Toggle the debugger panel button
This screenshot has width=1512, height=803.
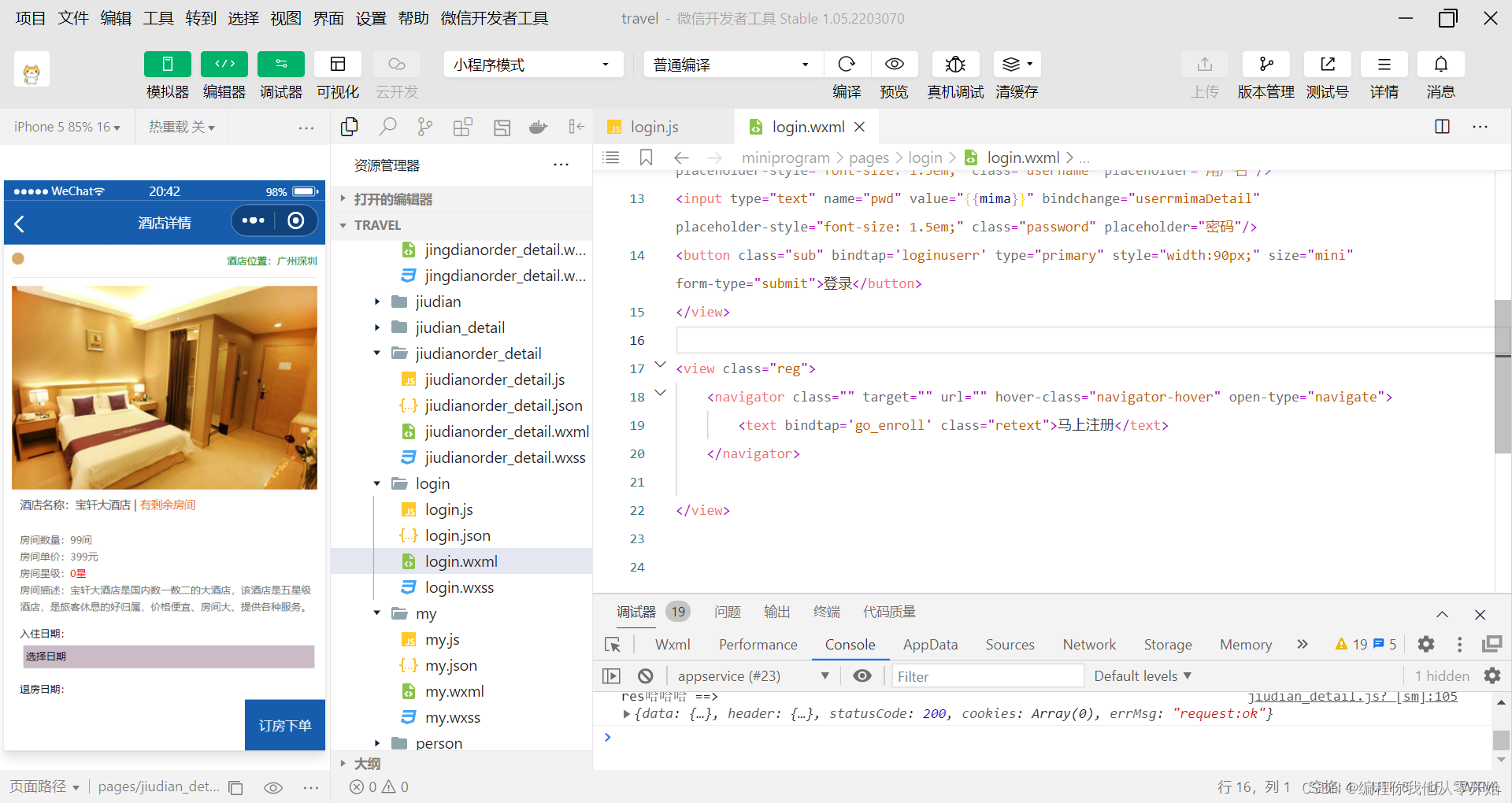[x=281, y=65]
